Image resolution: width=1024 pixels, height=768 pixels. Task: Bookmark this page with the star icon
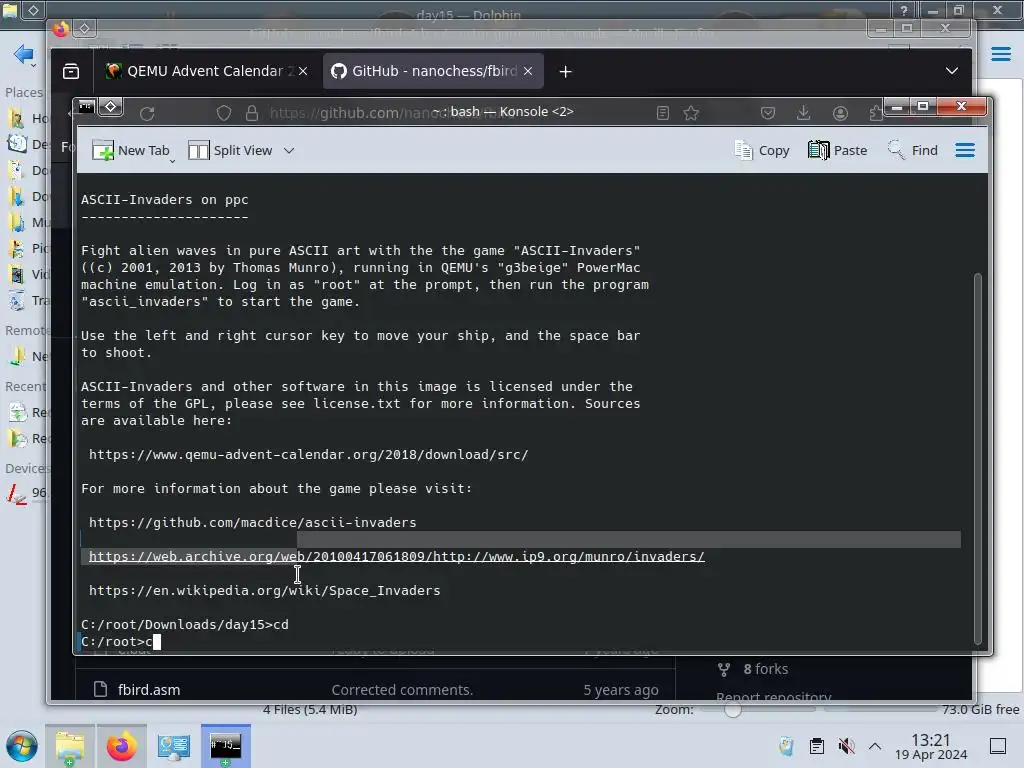tap(691, 114)
